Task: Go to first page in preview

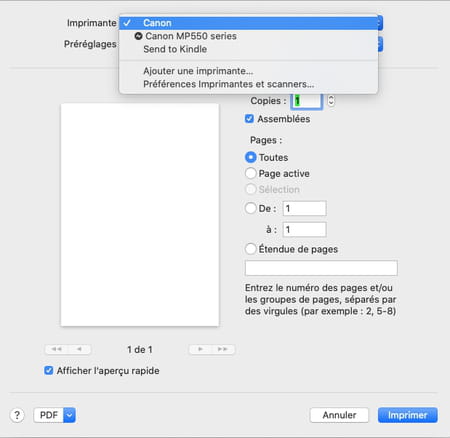Action: click(56, 349)
